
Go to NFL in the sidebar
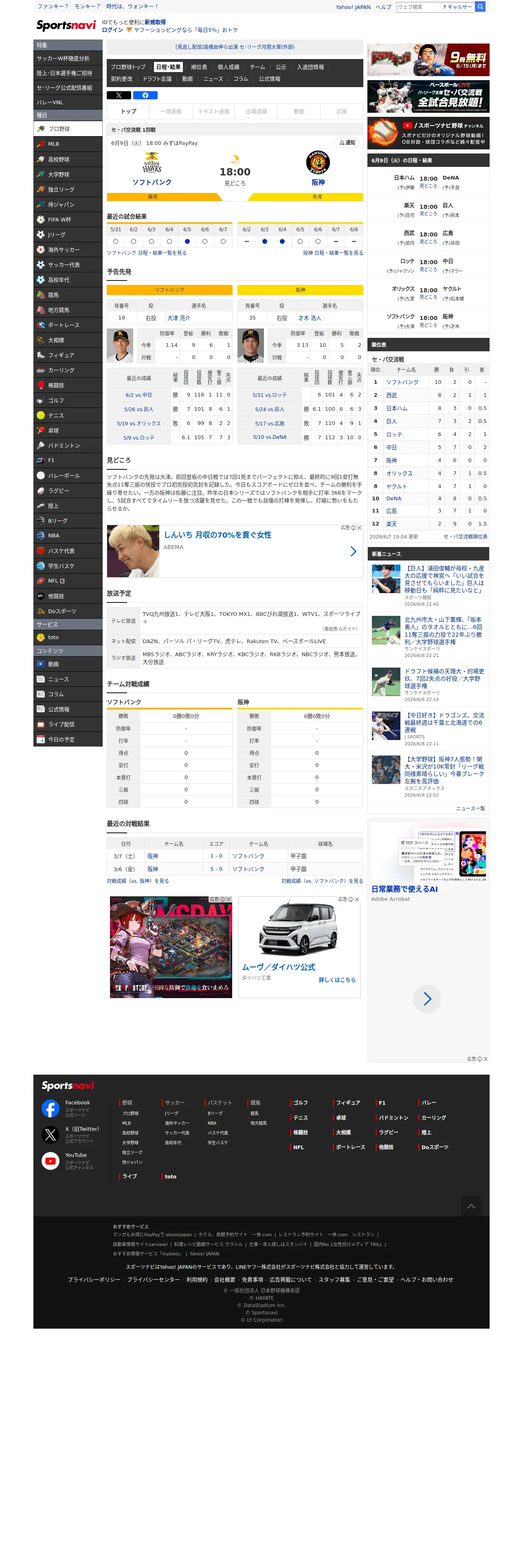point(68,581)
